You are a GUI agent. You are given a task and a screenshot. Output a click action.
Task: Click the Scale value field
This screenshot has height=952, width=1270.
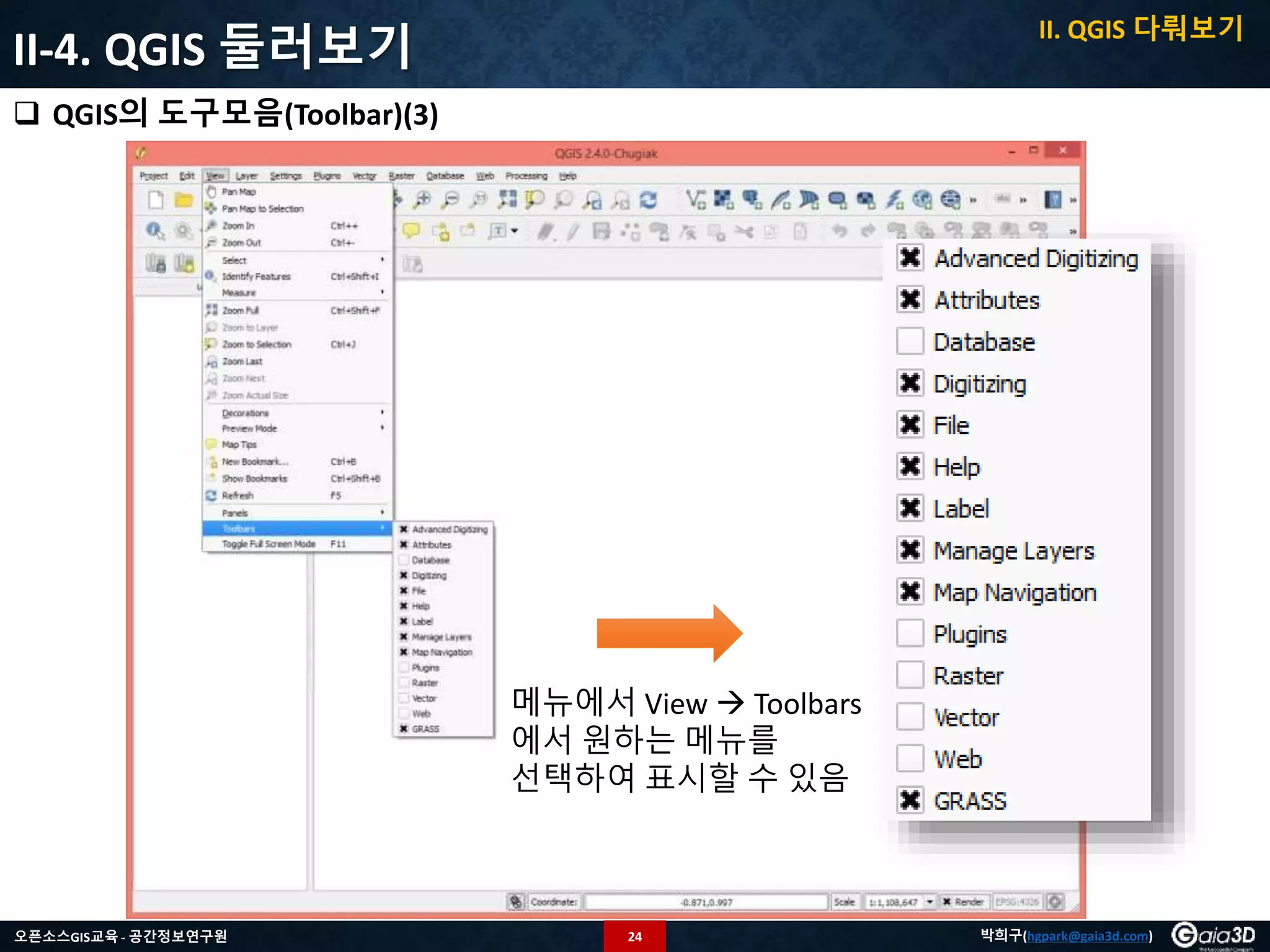pyautogui.click(x=894, y=902)
